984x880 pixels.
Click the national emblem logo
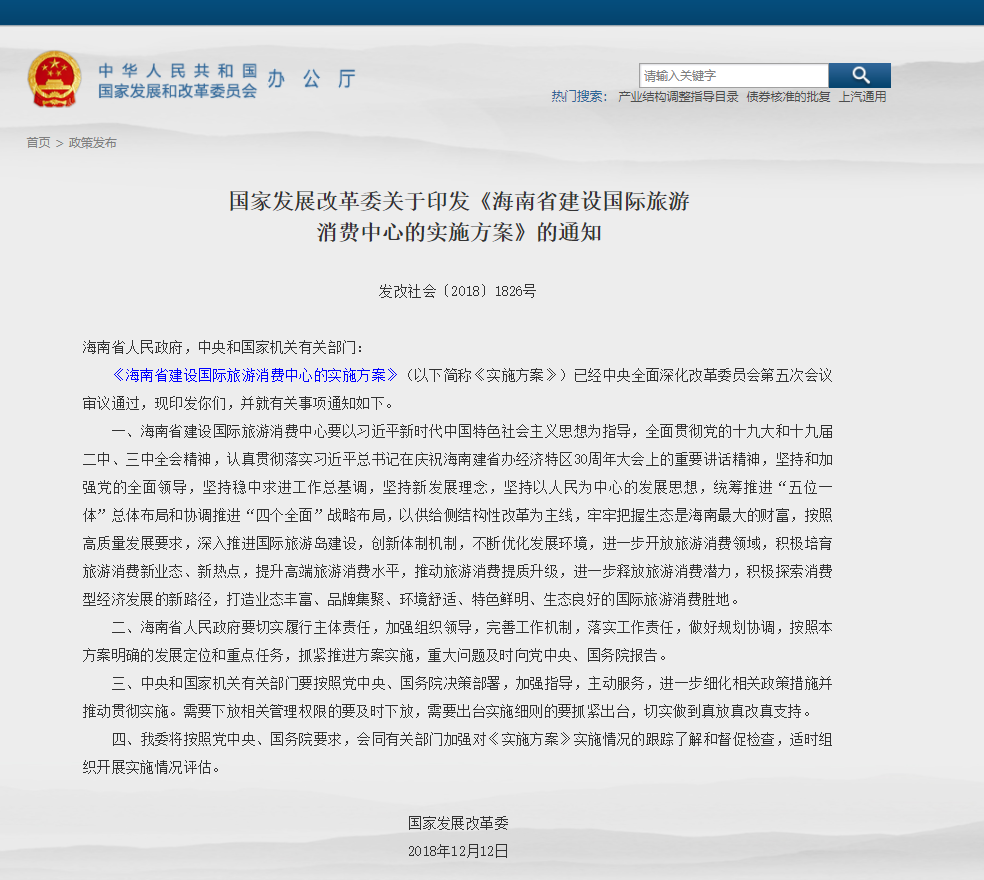(55, 79)
